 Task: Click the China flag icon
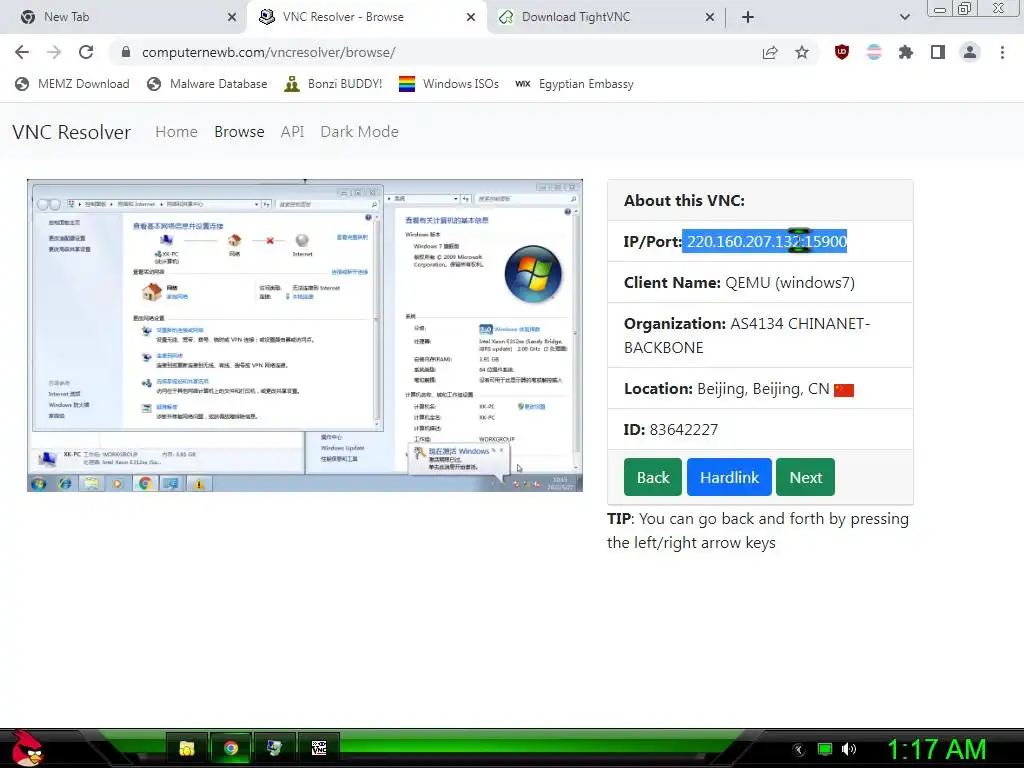pos(844,390)
